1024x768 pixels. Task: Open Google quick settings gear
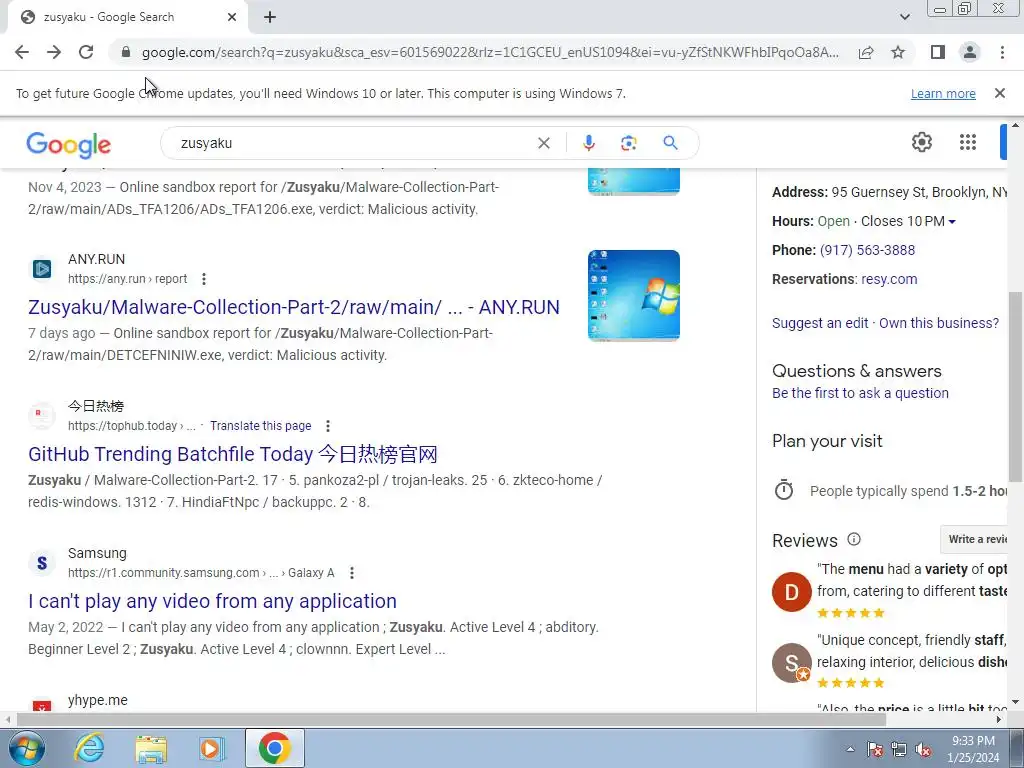(921, 142)
